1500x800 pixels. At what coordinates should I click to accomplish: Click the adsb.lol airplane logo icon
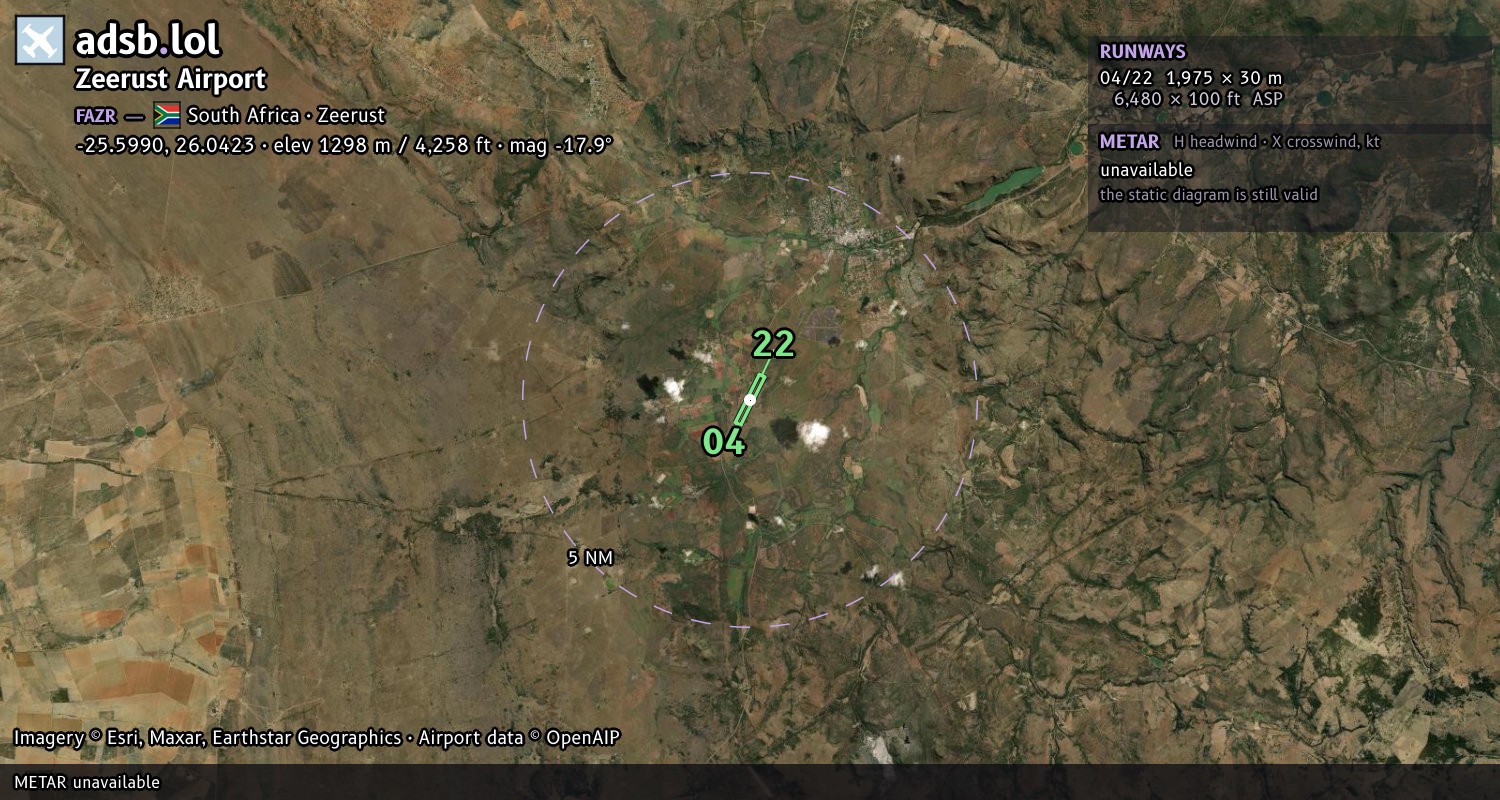[x=40, y=40]
